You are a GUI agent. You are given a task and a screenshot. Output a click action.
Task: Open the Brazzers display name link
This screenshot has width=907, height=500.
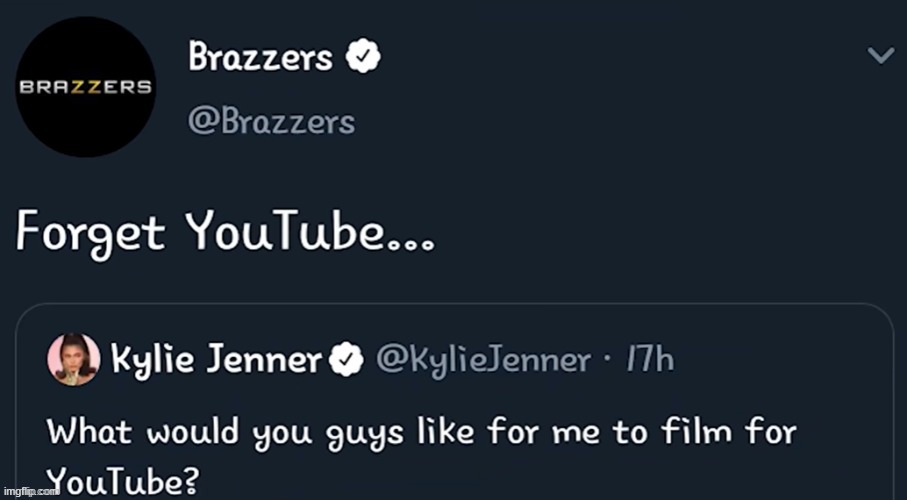coord(260,58)
